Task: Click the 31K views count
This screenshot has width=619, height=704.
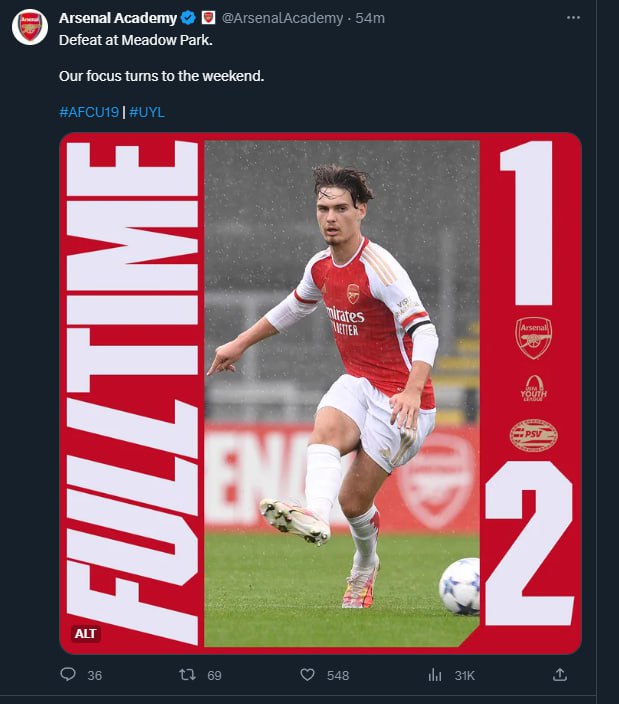Action: [465, 675]
